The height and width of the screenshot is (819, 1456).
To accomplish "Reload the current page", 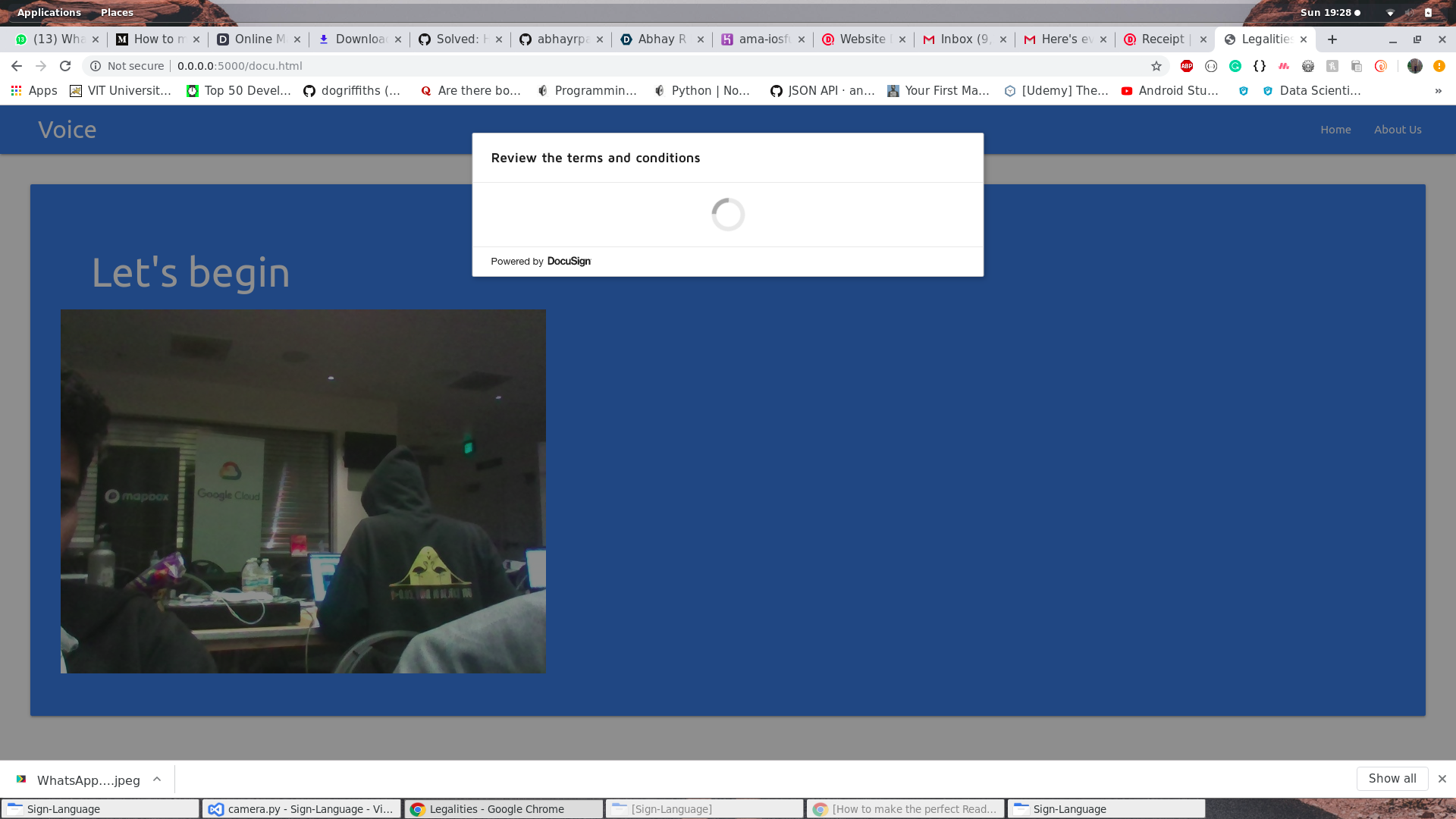I will pos(65,66).
